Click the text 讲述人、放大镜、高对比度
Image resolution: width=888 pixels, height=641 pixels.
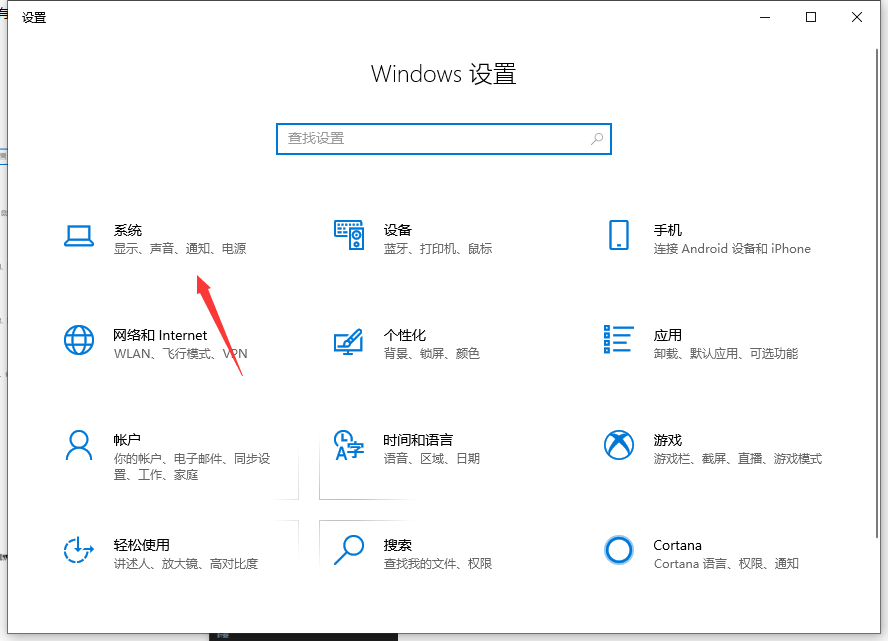tap(186, 564)
